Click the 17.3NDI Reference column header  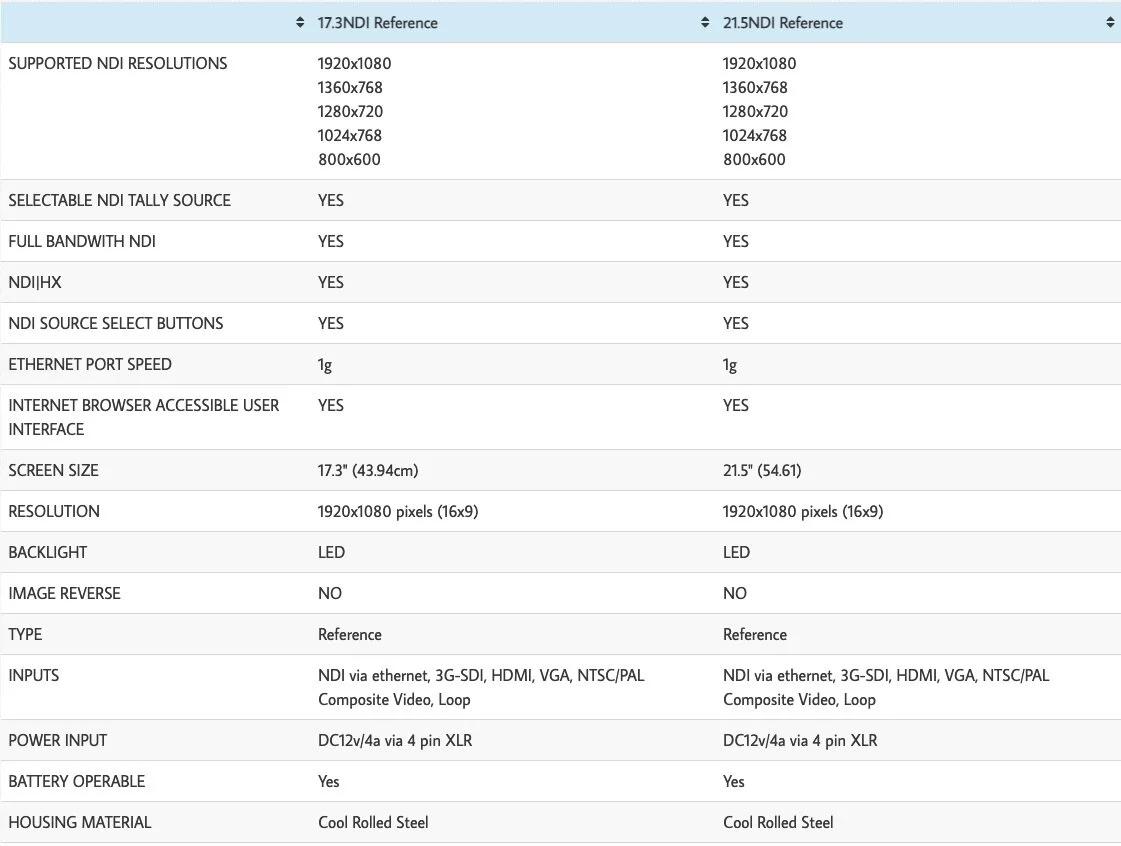[x=377, y=23]
